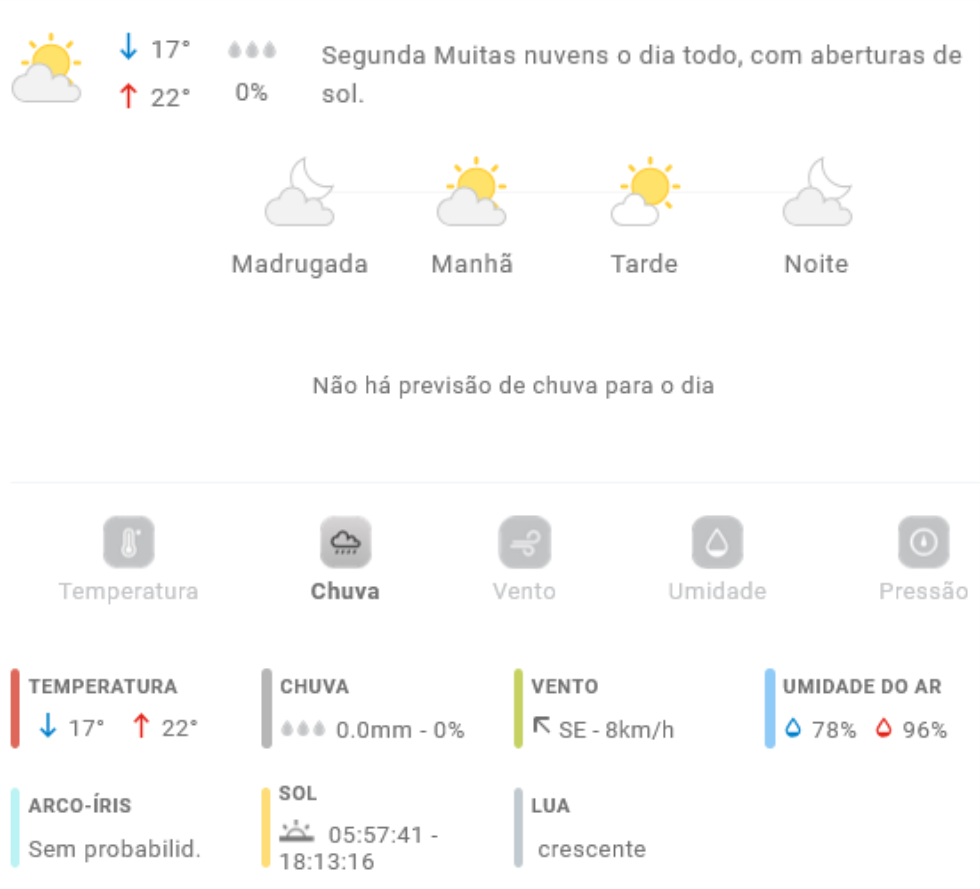Click the main partly cloudy forecast icon

pyautogui.click(x=47, y=69)
